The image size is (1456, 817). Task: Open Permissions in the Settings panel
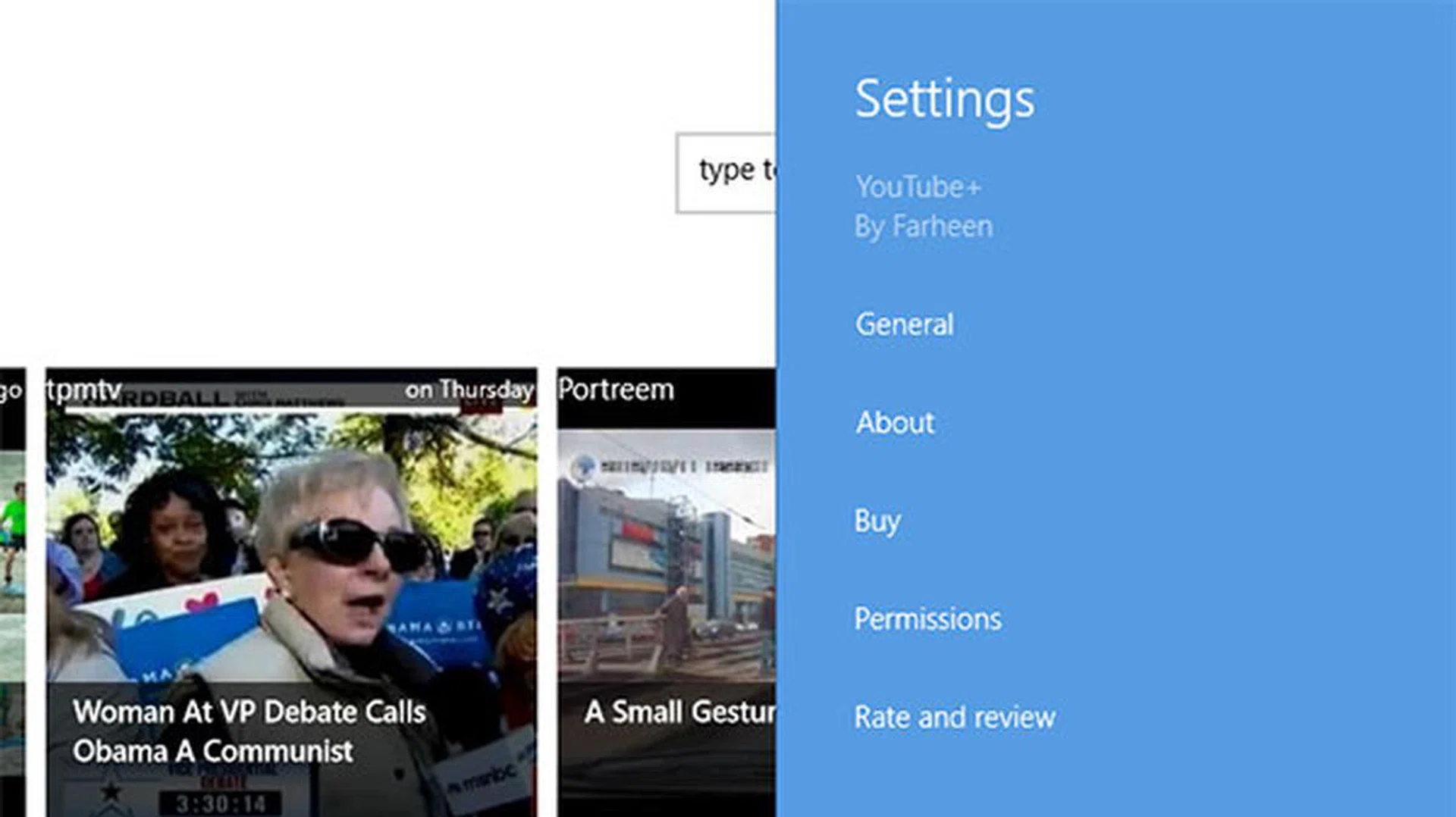[927, 619]
